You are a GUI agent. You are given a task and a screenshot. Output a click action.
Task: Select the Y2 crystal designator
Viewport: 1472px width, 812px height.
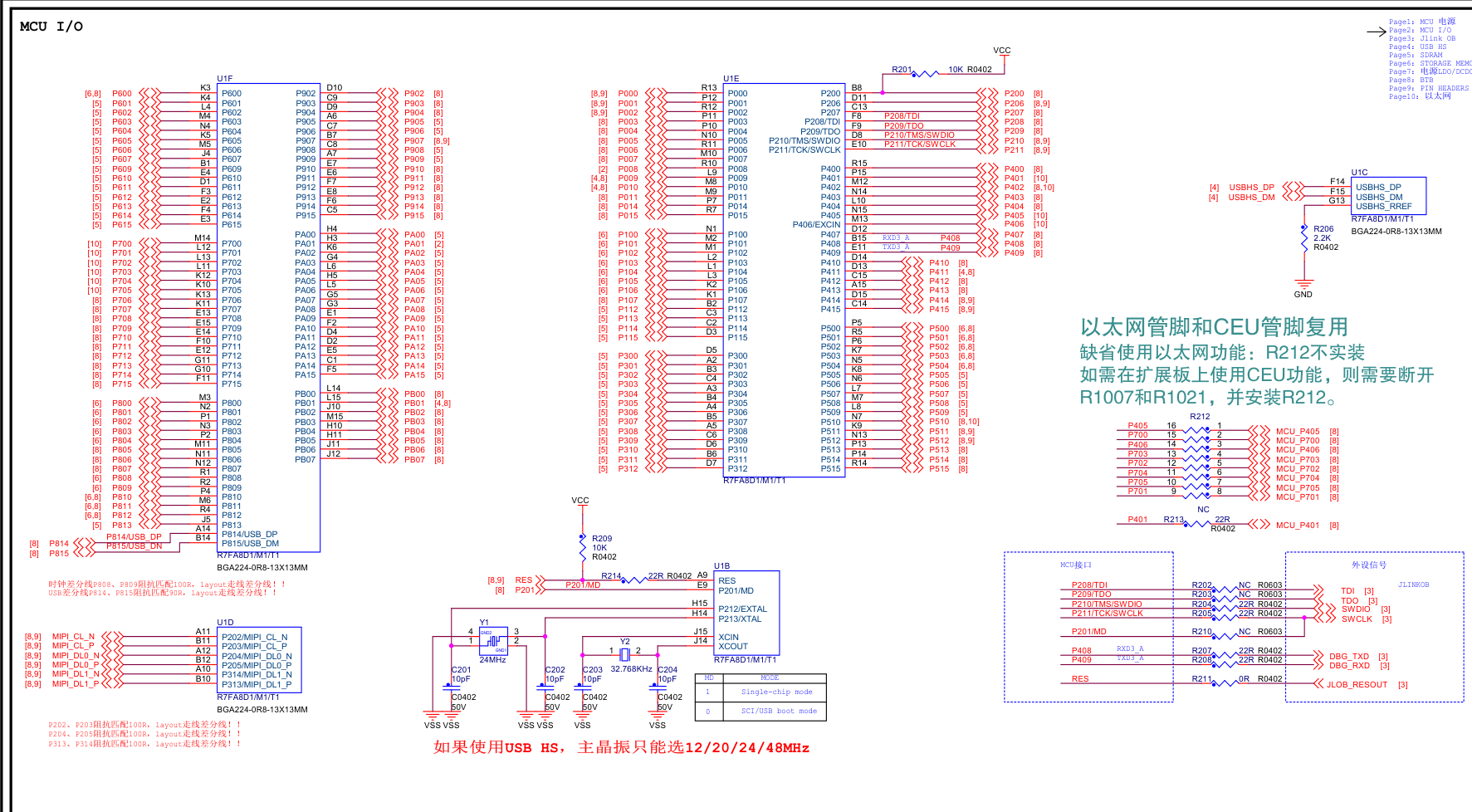coord(625,641)
